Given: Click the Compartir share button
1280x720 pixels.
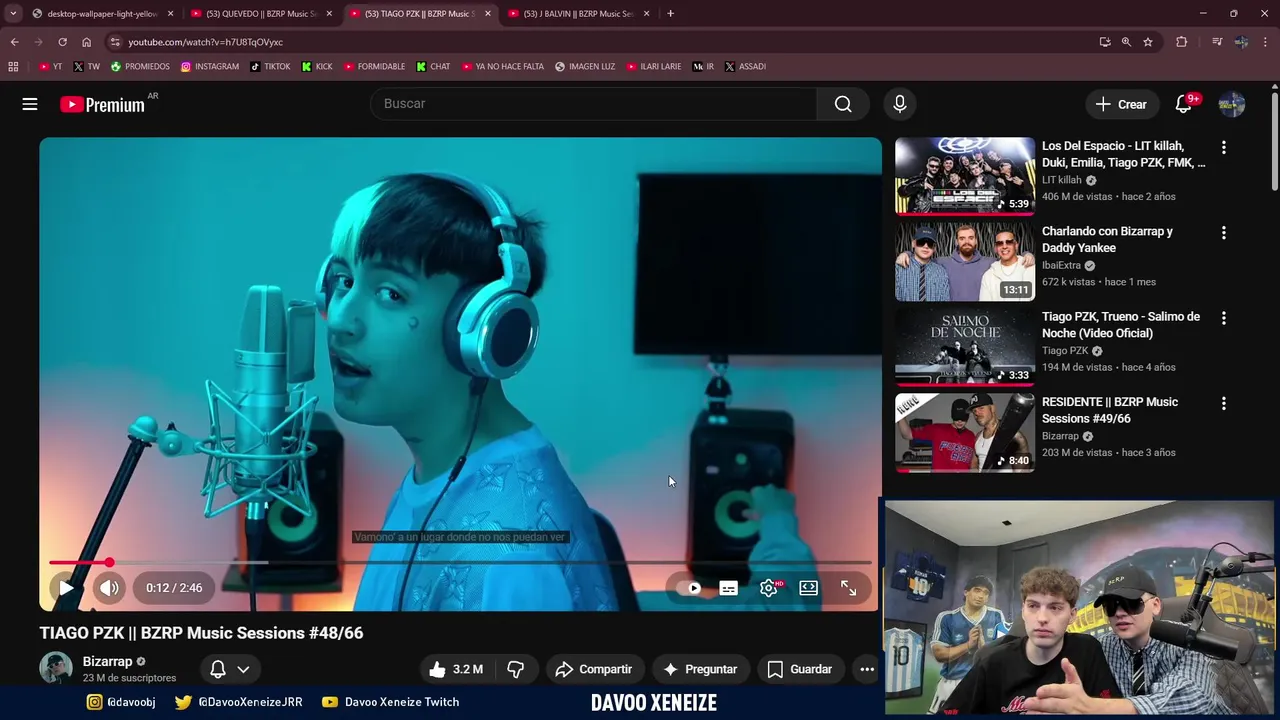Looking at the screenshot, I should tap(594, 669).
